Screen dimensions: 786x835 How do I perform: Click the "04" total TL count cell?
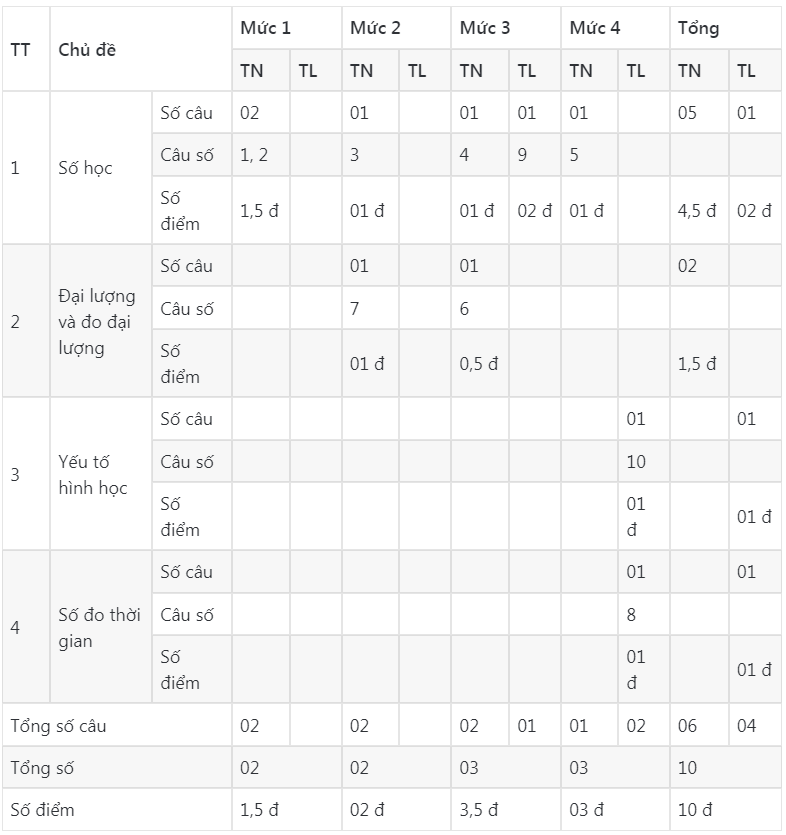point(755,725)
